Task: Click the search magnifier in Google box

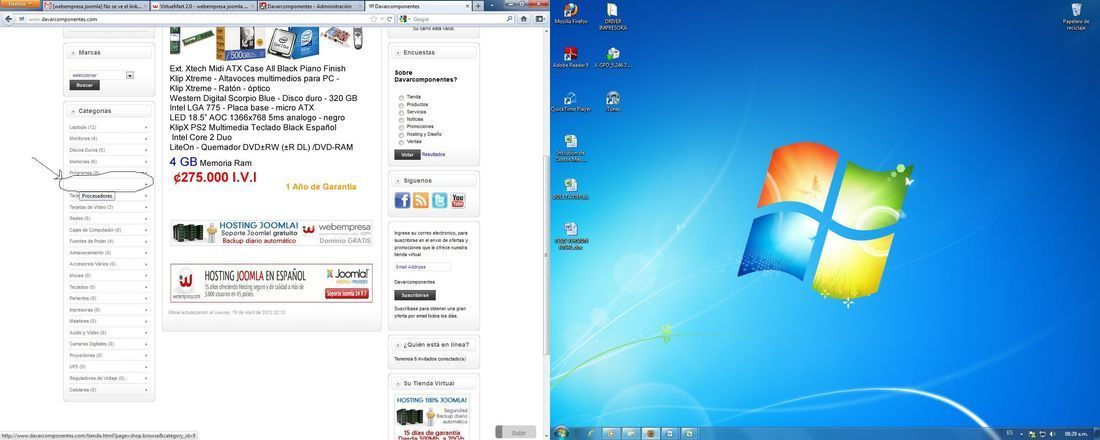Action: [509, 19]
